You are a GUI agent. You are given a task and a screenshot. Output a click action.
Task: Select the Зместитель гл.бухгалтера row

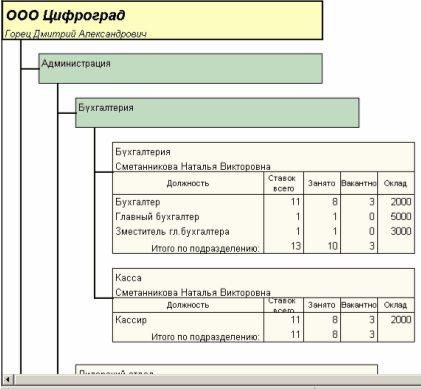coord(263,231)
